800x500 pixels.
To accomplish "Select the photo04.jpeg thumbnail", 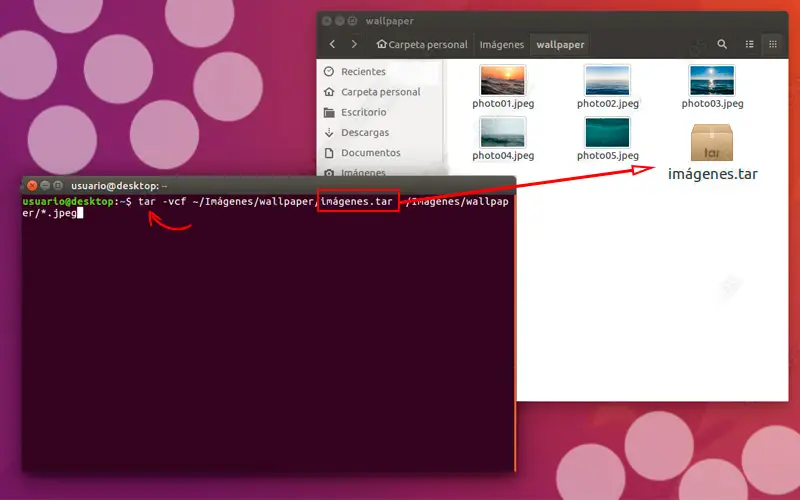I will tap(503, 132).
